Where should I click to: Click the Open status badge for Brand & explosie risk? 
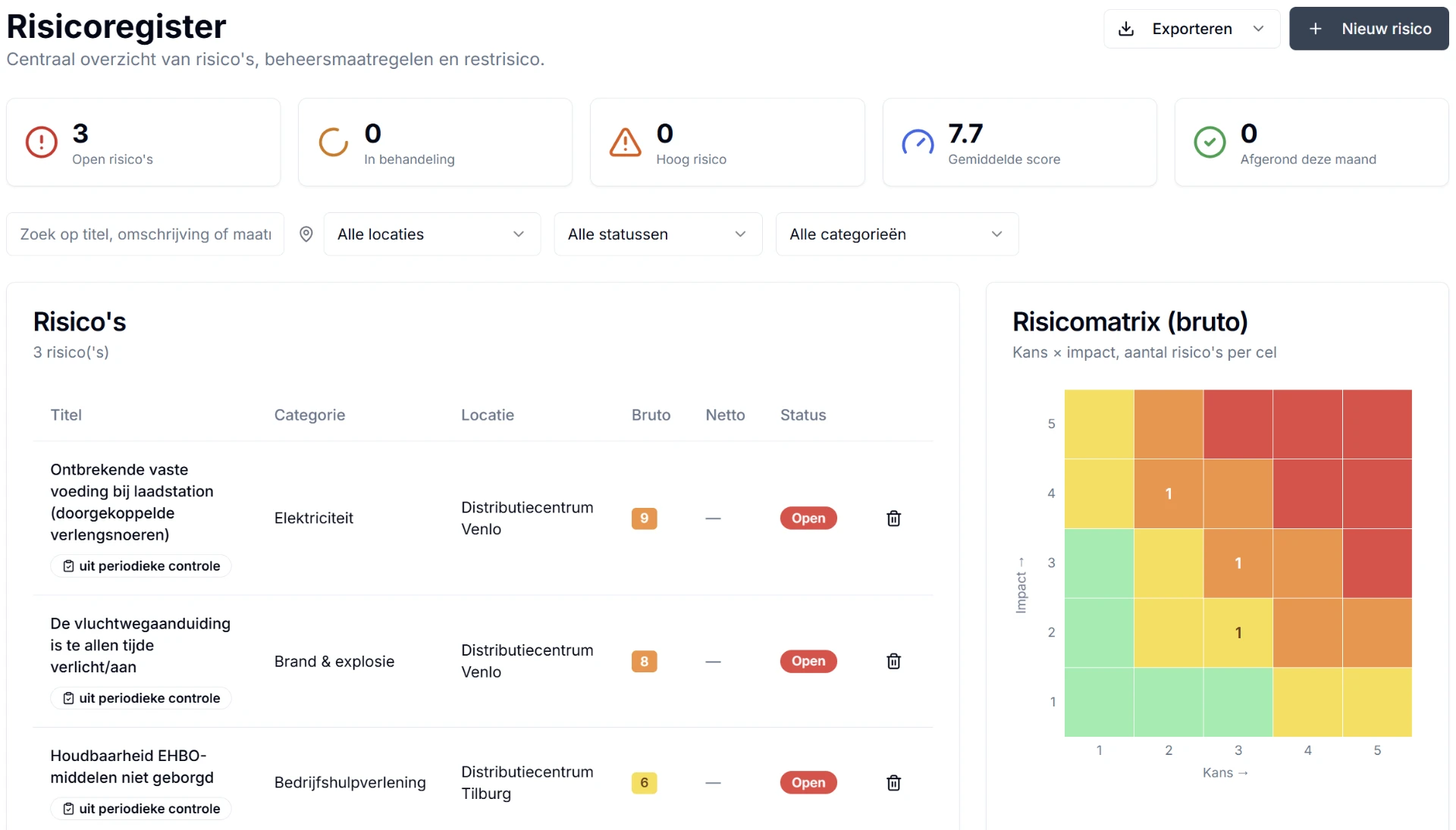[x=808, y=661]
